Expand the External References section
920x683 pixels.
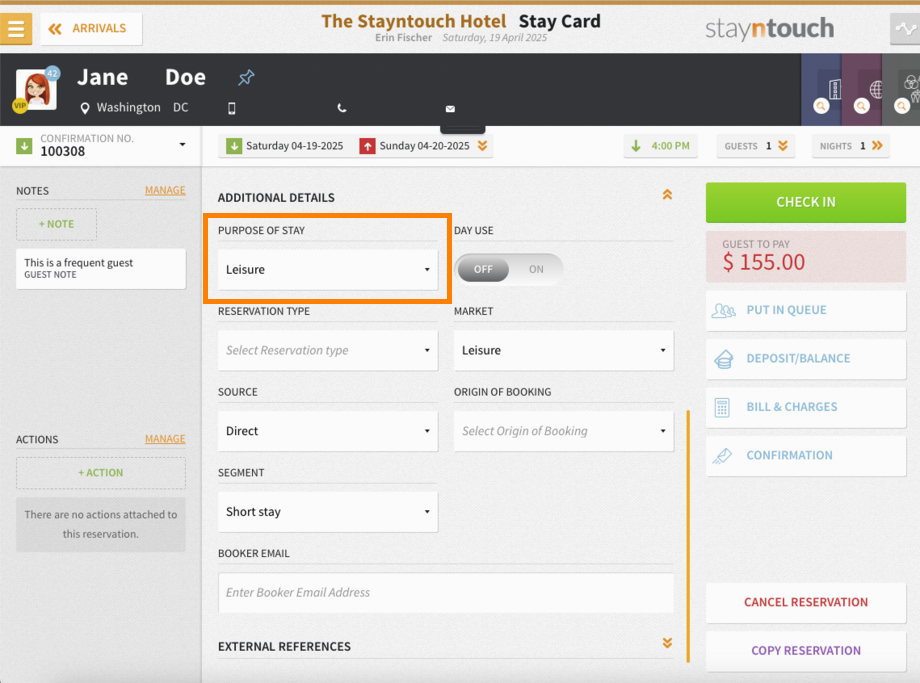(667, 643)
